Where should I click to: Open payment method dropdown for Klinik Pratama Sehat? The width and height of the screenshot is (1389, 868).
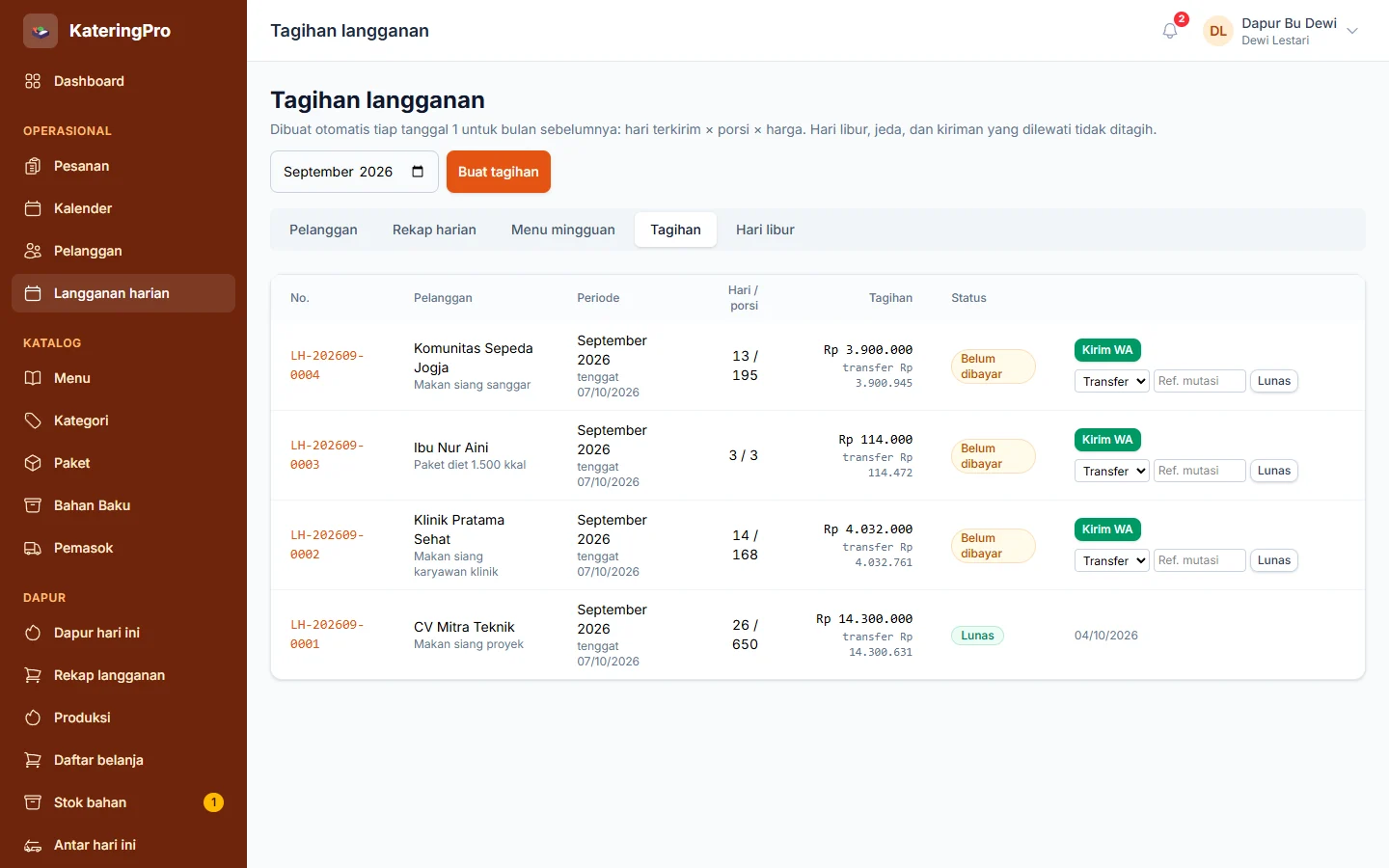point(1111,560)
